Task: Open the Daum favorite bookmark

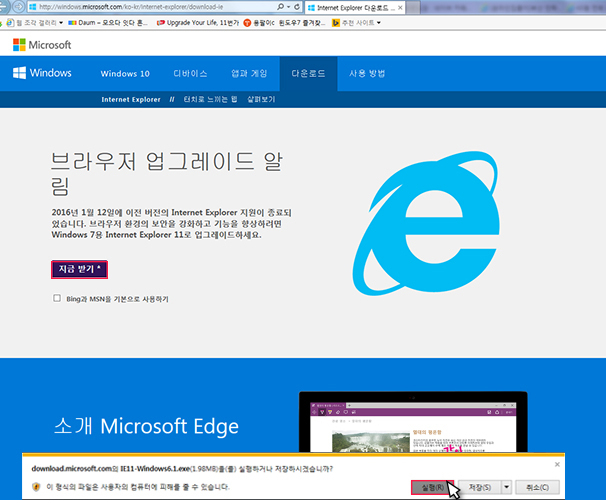Action: [x=108, y=23]
